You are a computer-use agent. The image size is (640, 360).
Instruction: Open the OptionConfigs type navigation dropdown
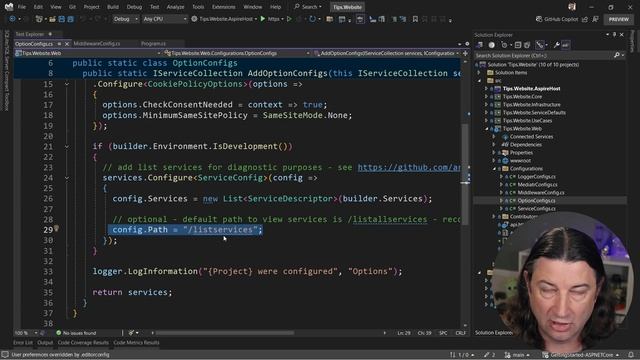[237, 53]
